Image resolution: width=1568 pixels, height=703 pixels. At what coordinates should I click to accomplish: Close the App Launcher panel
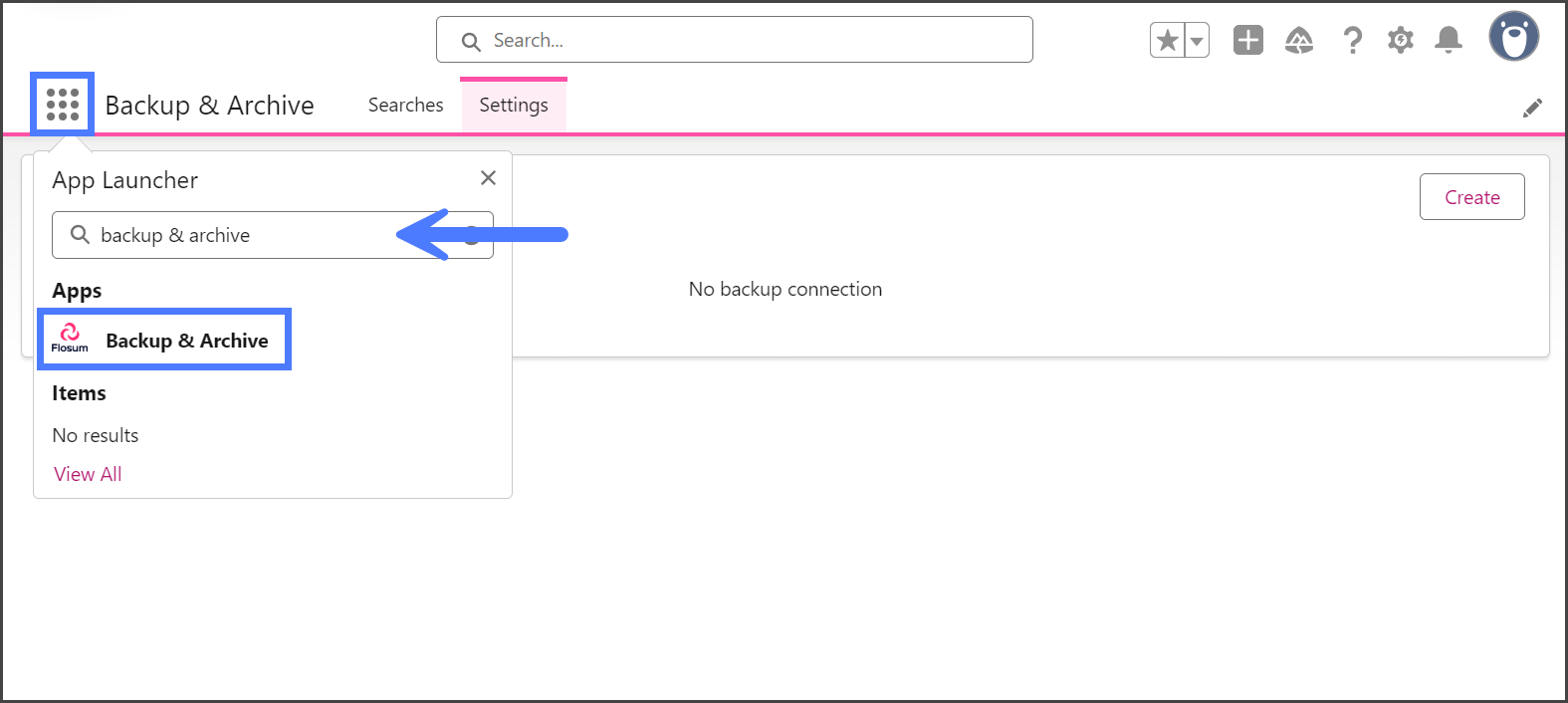point(488,178)
